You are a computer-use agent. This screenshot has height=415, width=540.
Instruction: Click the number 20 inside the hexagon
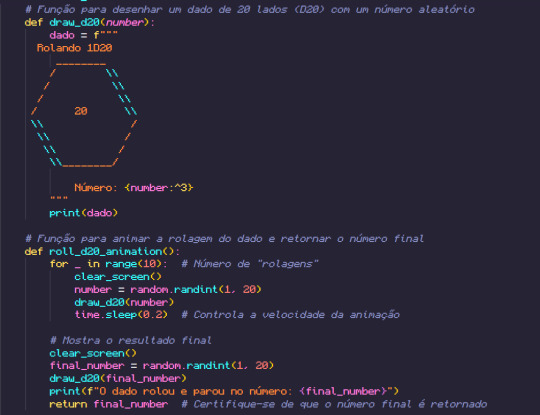coord(81,111)
